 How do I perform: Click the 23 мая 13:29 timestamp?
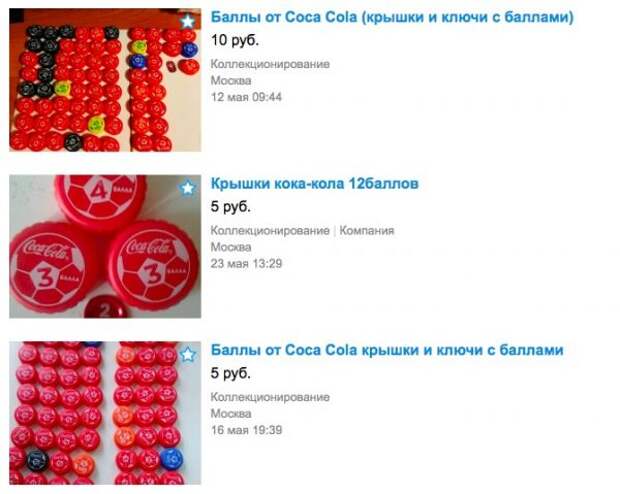point(246,264)
